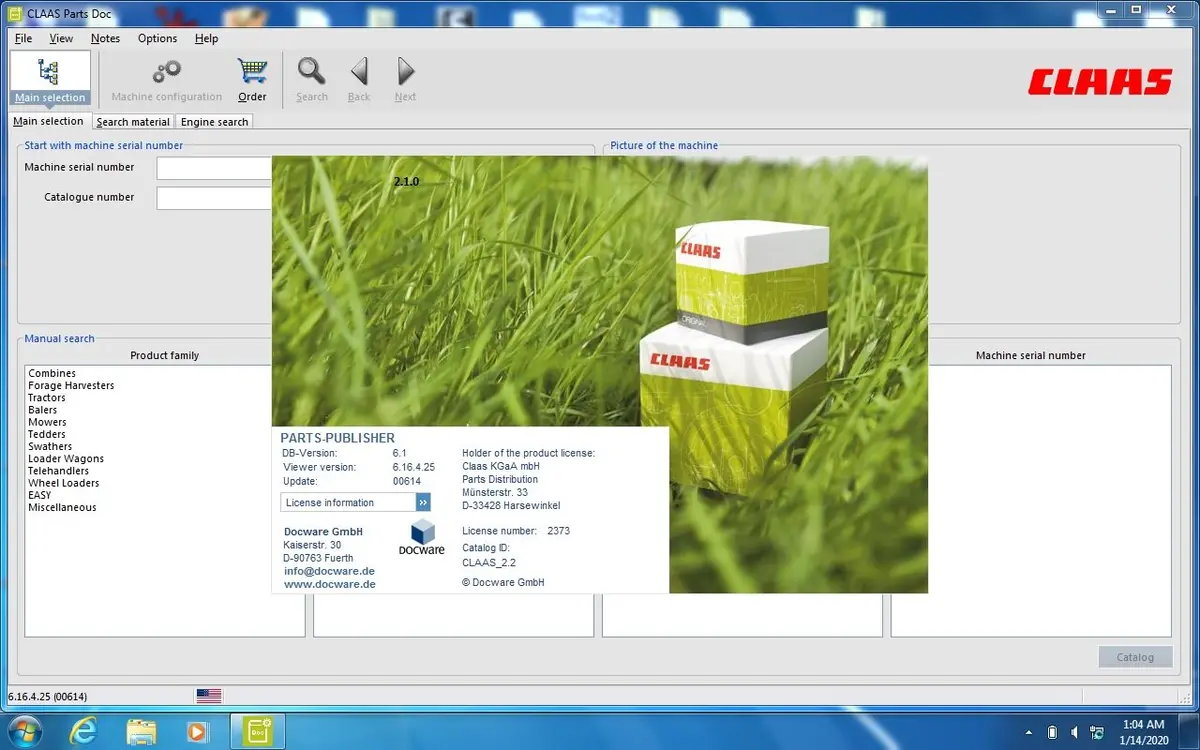Open the Options menu
Viewport: 1200px width, 750px height.
point(157,38)
